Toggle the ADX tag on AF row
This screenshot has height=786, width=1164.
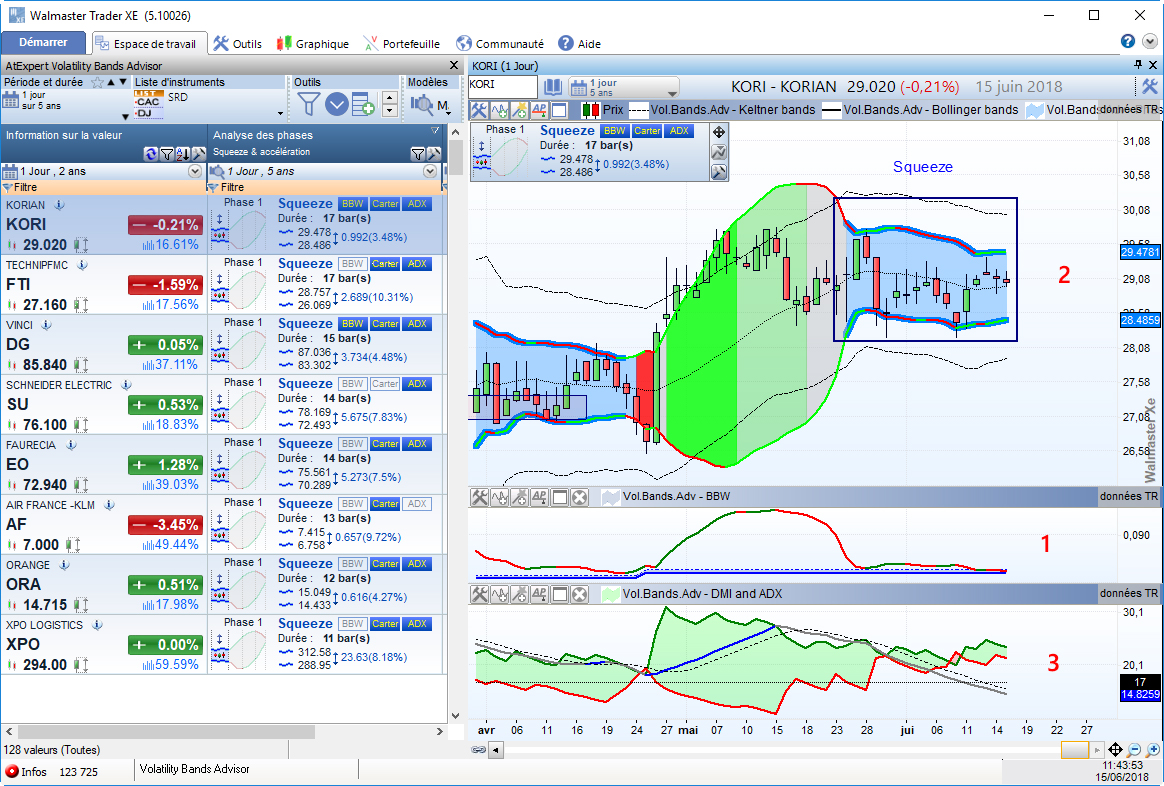[417, 504]
